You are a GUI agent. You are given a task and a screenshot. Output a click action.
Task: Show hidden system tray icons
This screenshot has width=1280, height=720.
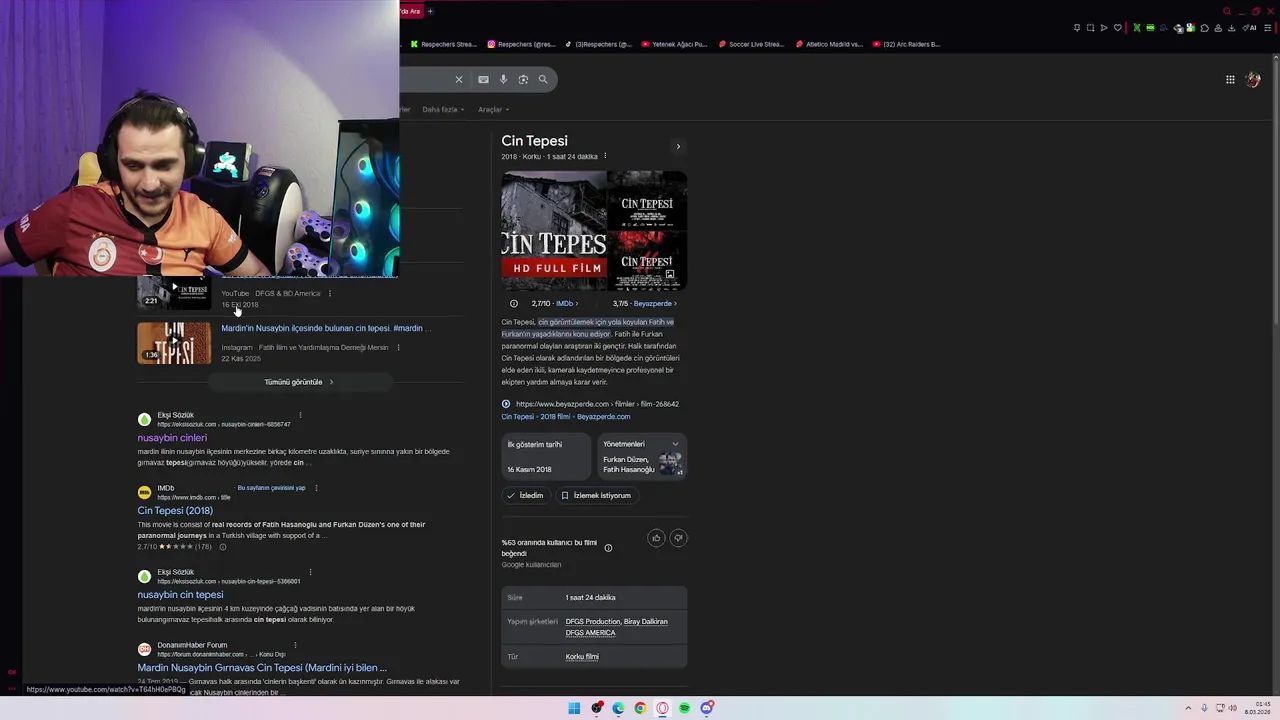point(1188,708)
